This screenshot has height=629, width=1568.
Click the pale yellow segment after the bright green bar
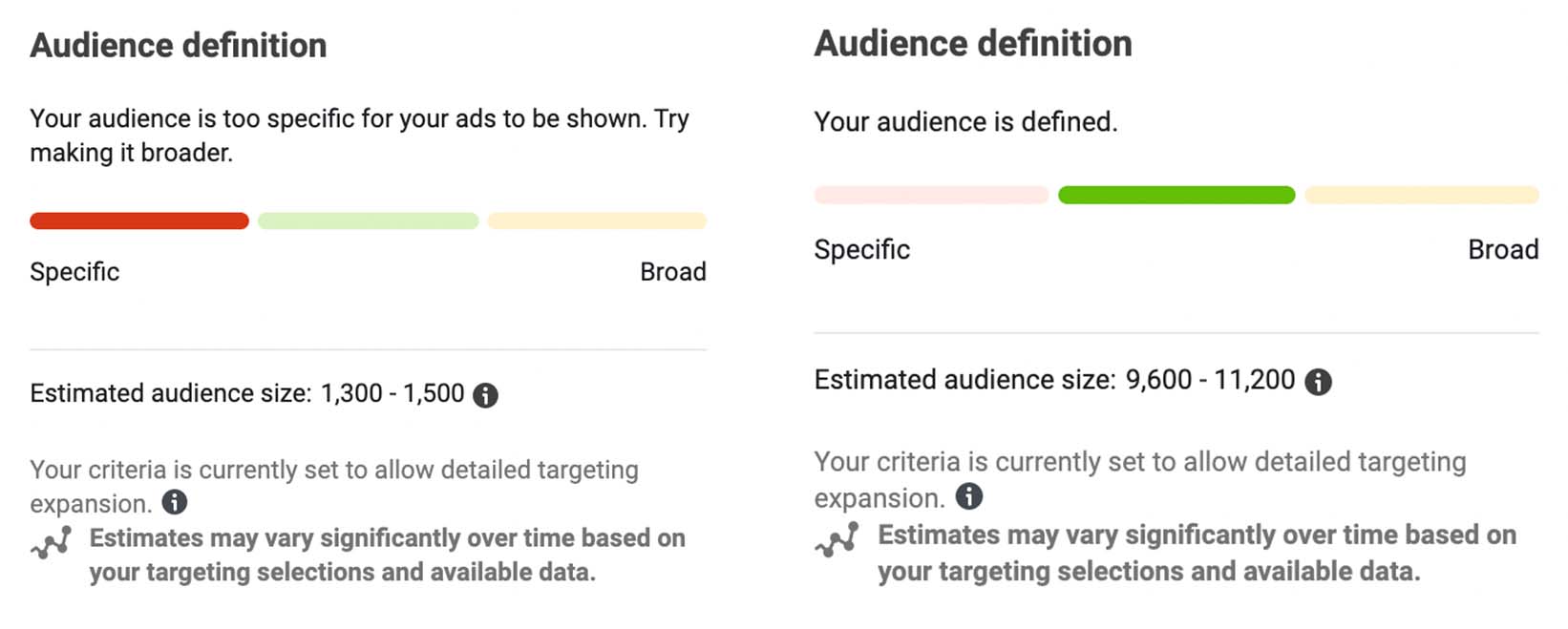pos(1422,196)
